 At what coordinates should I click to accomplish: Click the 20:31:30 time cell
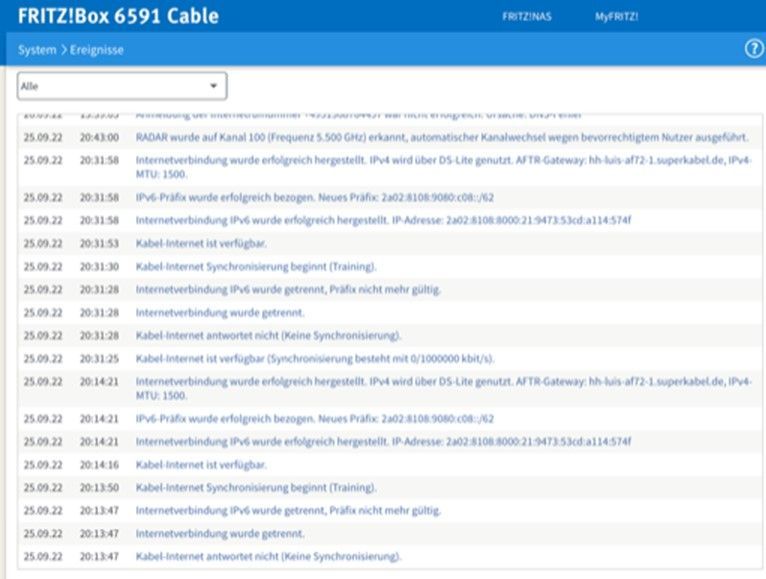[99, 266]
